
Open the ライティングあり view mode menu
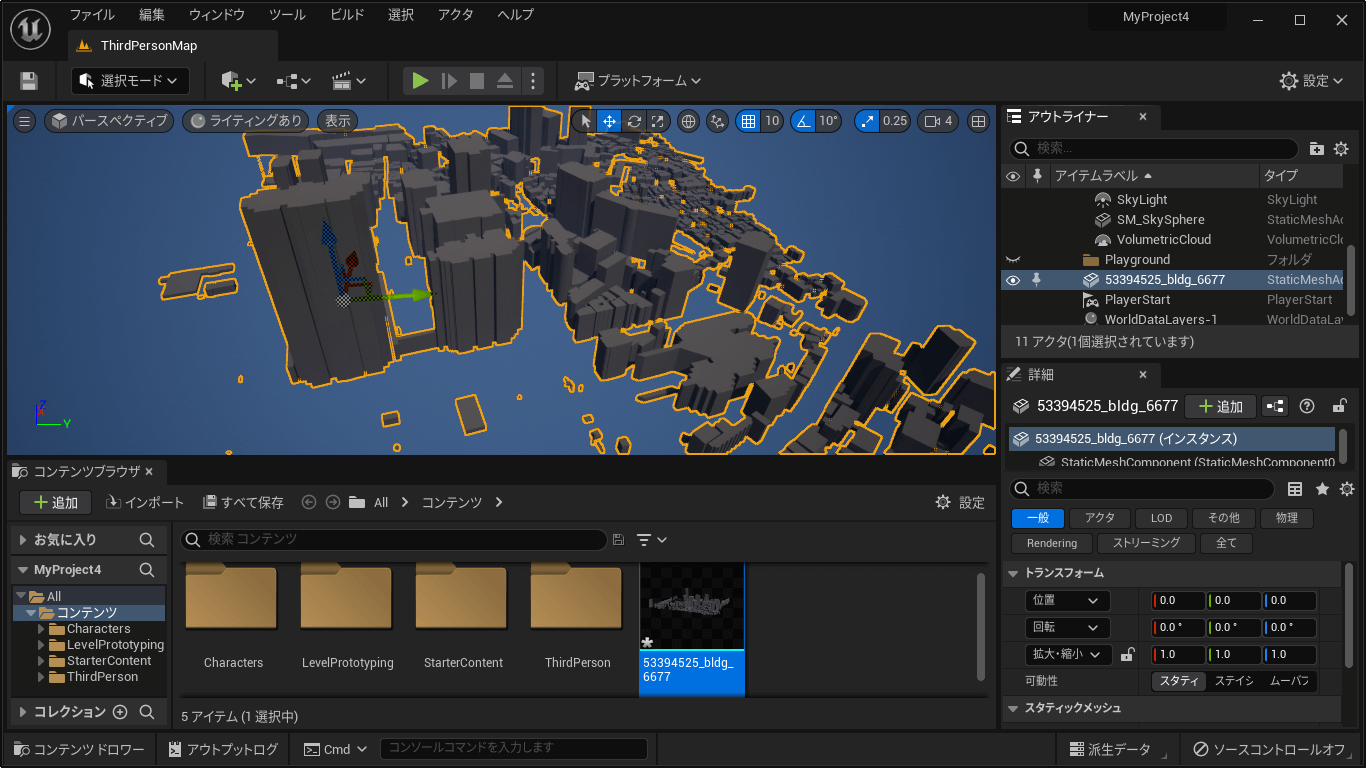pos(246,121)
